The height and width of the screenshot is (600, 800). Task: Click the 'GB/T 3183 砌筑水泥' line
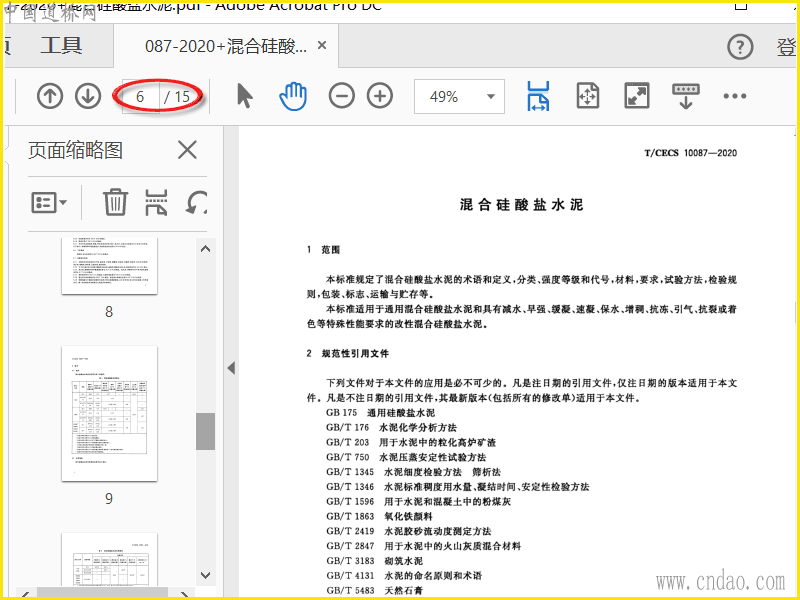click(374, 561)
